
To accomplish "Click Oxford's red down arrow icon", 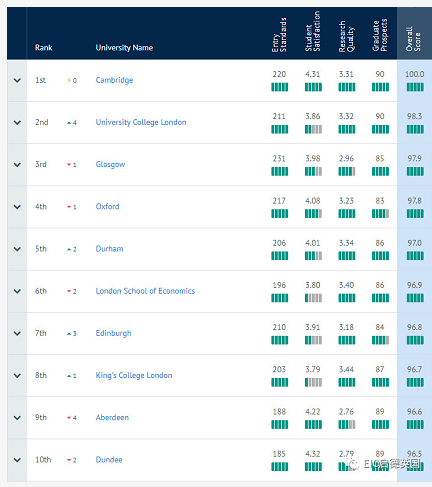I will point(69,207).
